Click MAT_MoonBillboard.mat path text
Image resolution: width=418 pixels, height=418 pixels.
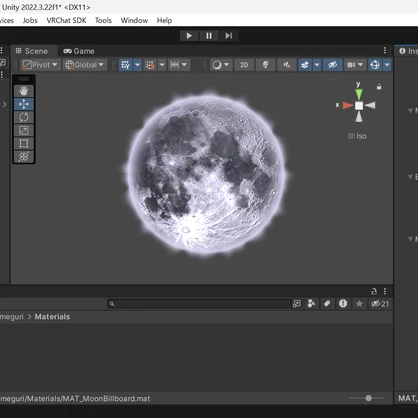[75, 399]
